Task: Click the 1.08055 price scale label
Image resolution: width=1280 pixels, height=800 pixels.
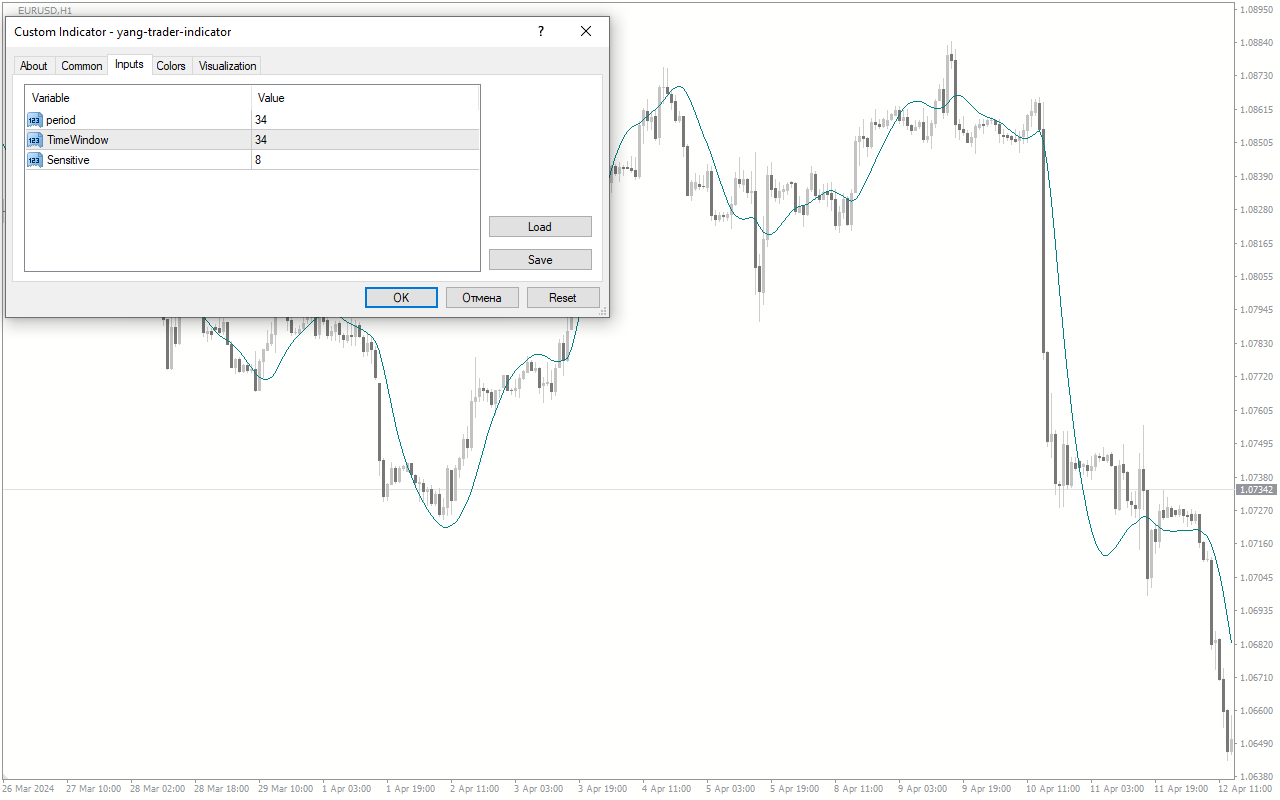Action: pos(1255,277)
